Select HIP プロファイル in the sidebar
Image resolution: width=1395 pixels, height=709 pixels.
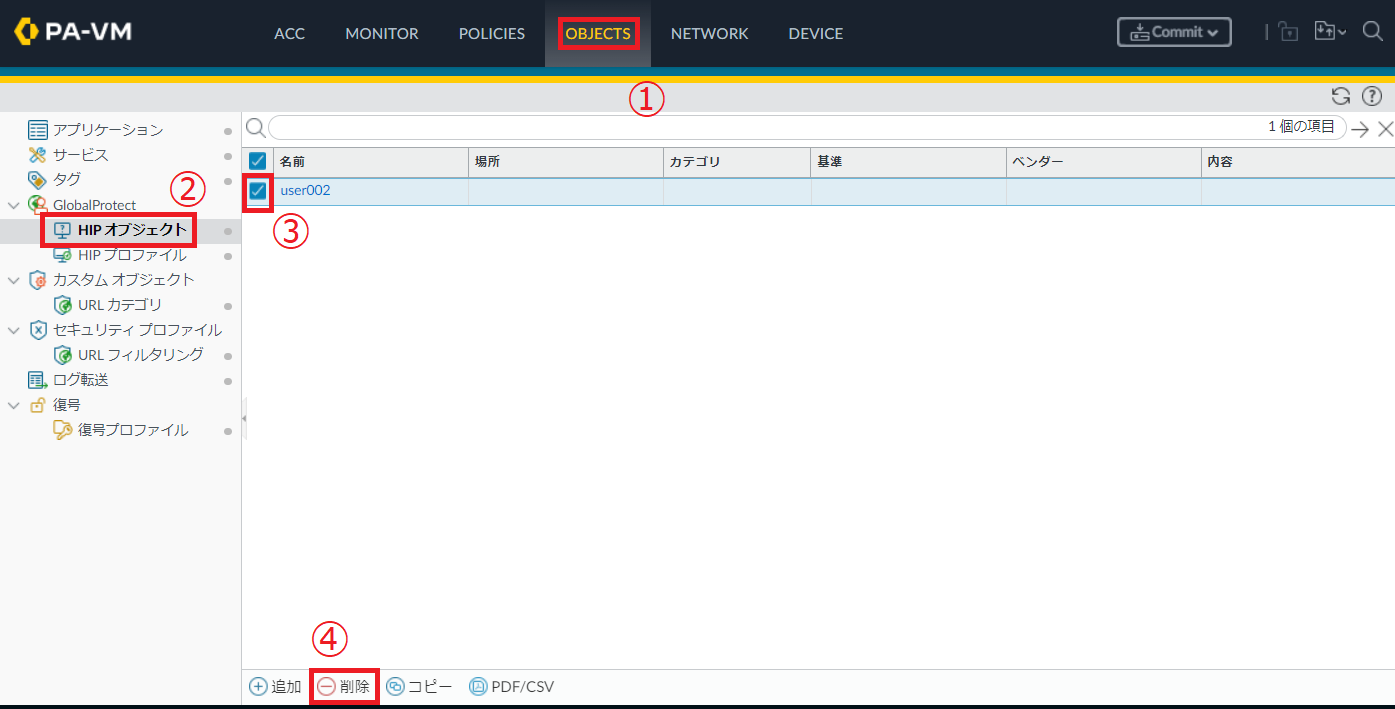(x=132, y=256)
